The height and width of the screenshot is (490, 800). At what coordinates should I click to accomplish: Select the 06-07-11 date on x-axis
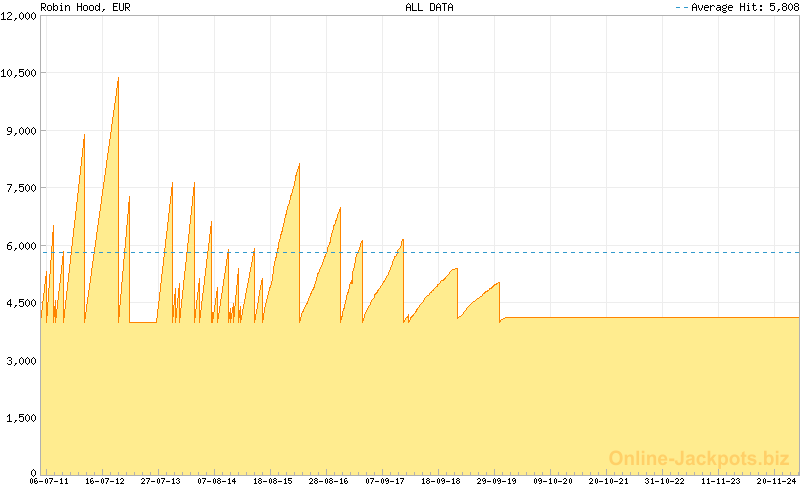[50, 481]
